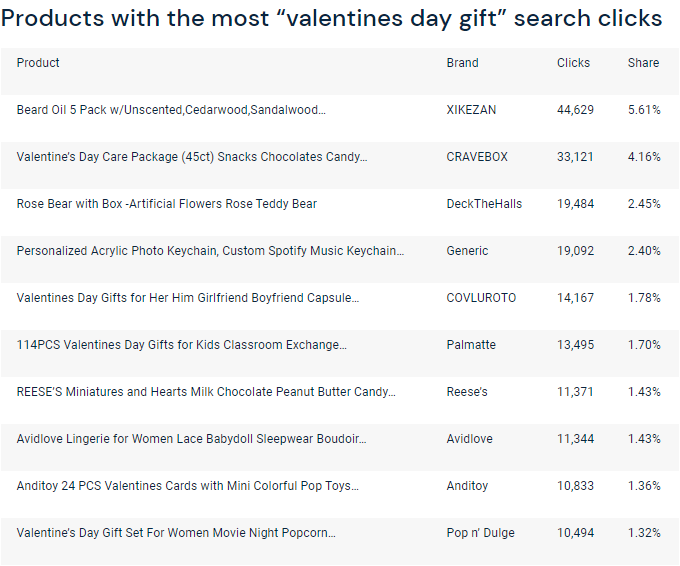This screenshot has width=680, height=566.
Task: Select the Pop n' Dulge brand
Action: coord(480,533)
